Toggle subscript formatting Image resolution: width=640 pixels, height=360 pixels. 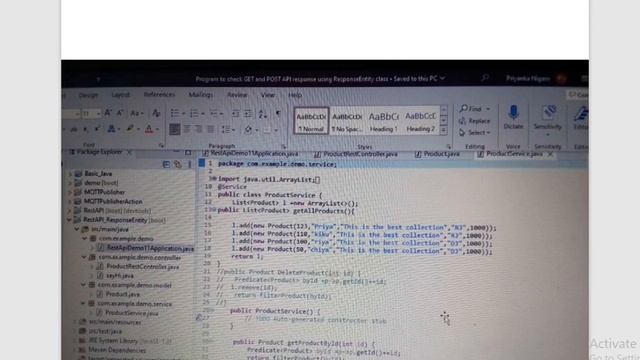85,129
